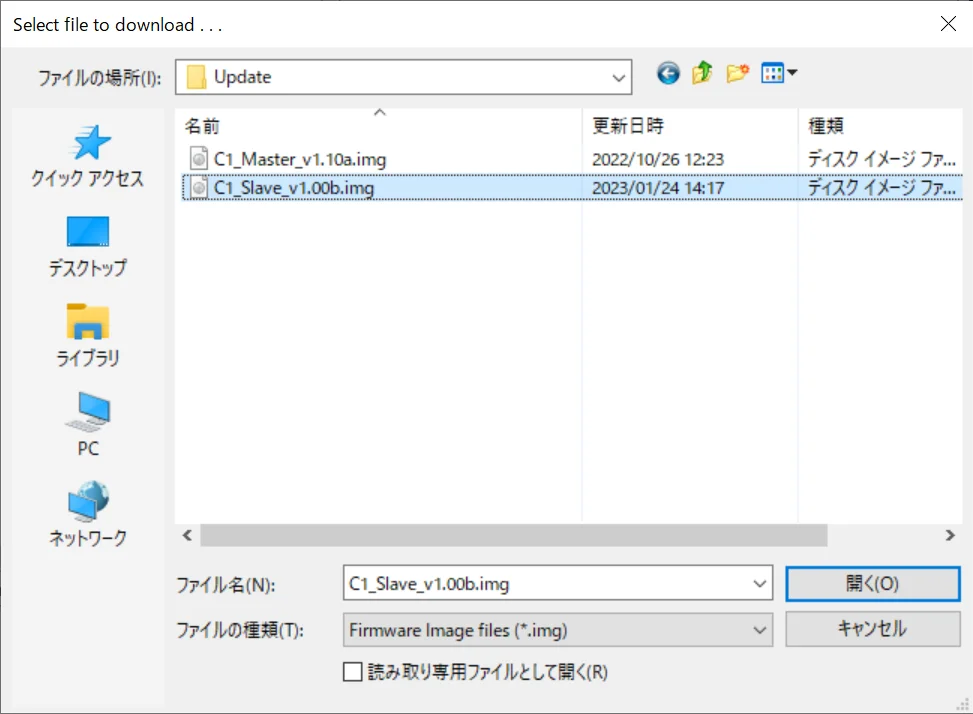
Task: Click the C1_Master_v1.10a.img file icon
Action: [198, 159]
